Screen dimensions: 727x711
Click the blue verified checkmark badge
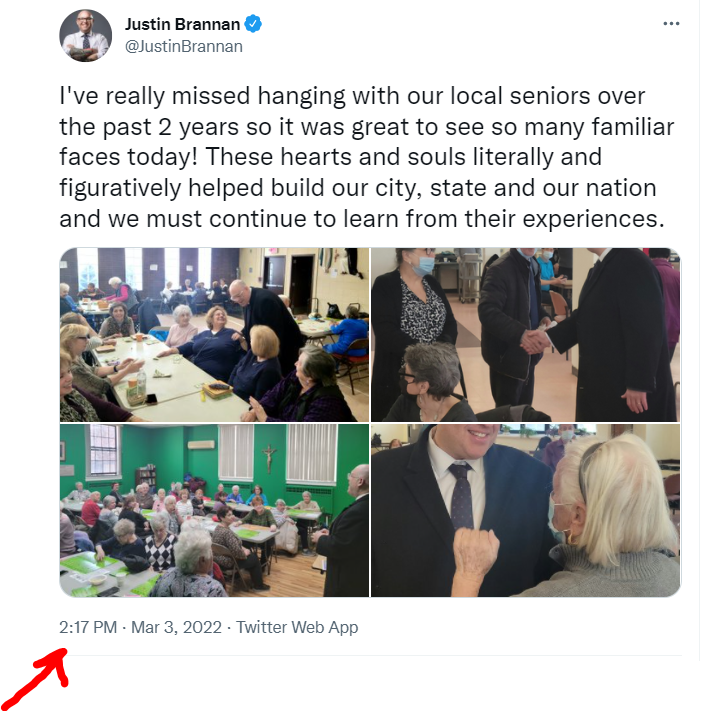point(253,24)
